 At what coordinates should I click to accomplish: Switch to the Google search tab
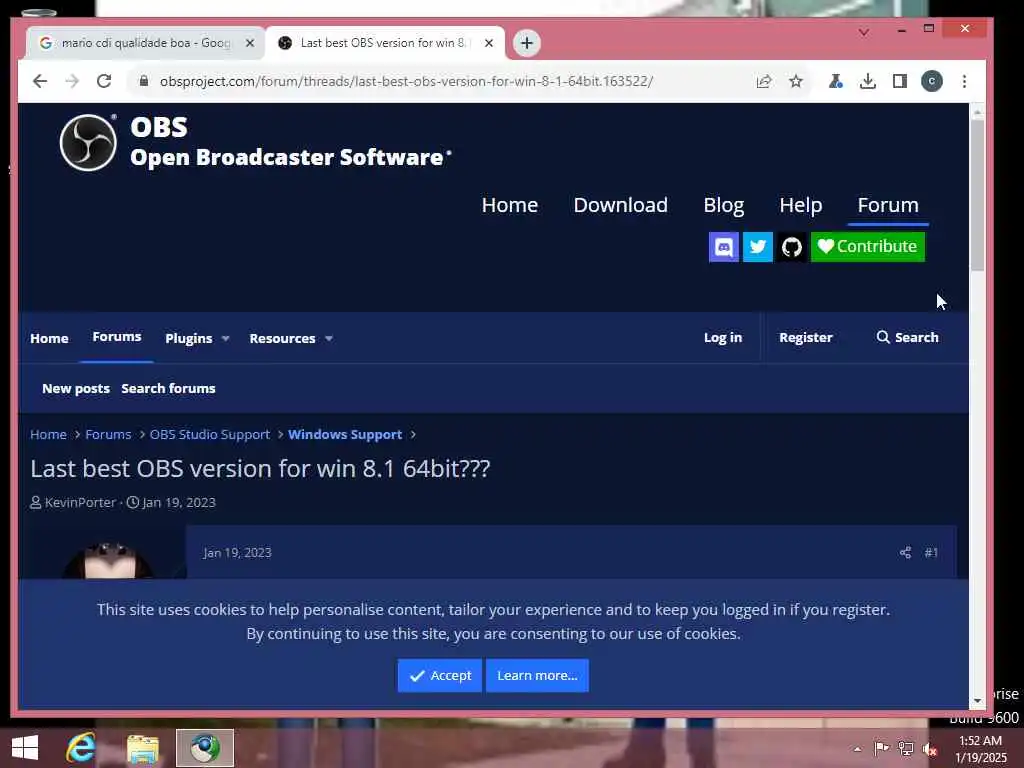145,43
